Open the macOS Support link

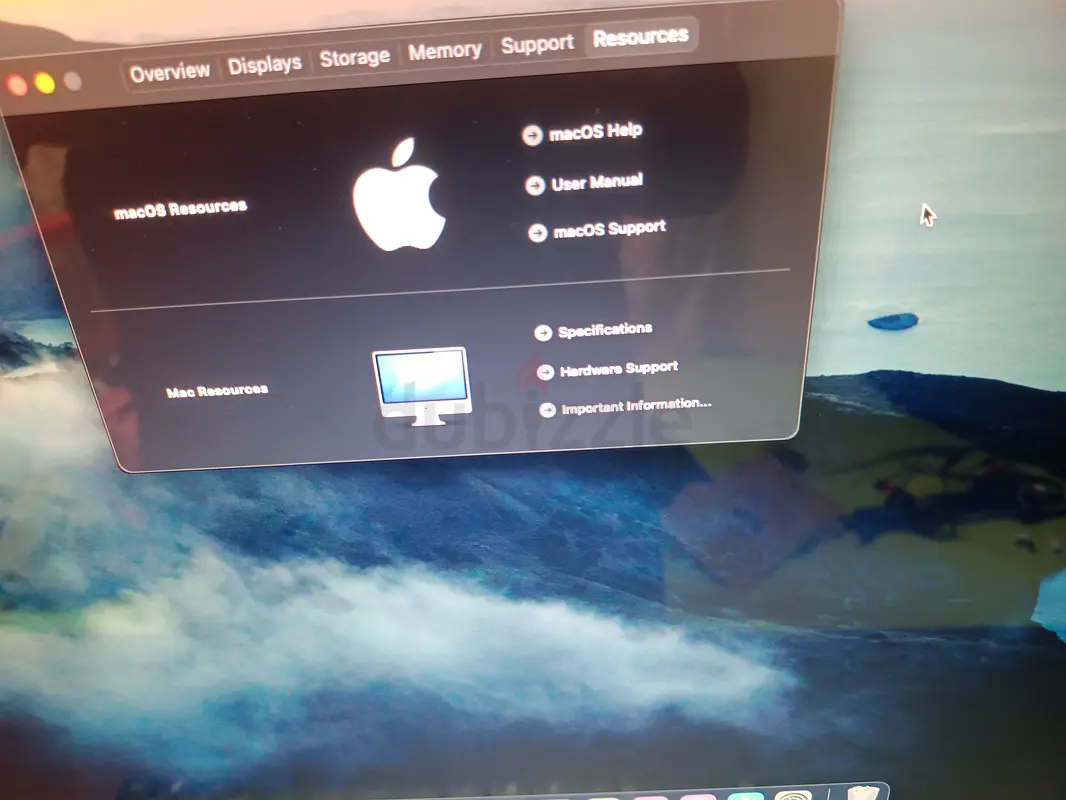point(609,230)
